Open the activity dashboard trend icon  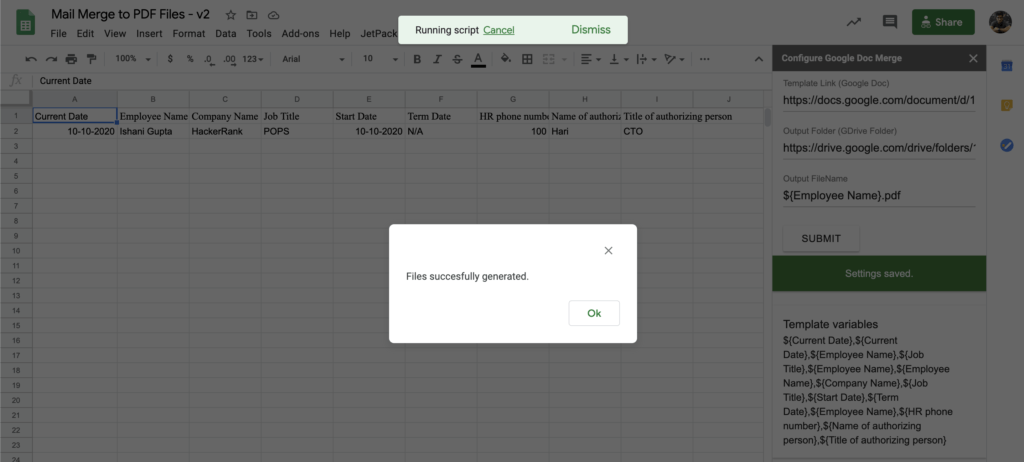(854, 22)
